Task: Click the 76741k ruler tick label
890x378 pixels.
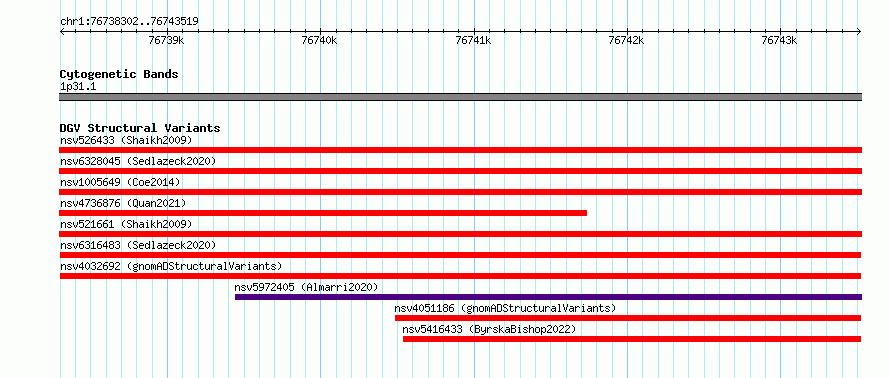Action: pos(473,40)
